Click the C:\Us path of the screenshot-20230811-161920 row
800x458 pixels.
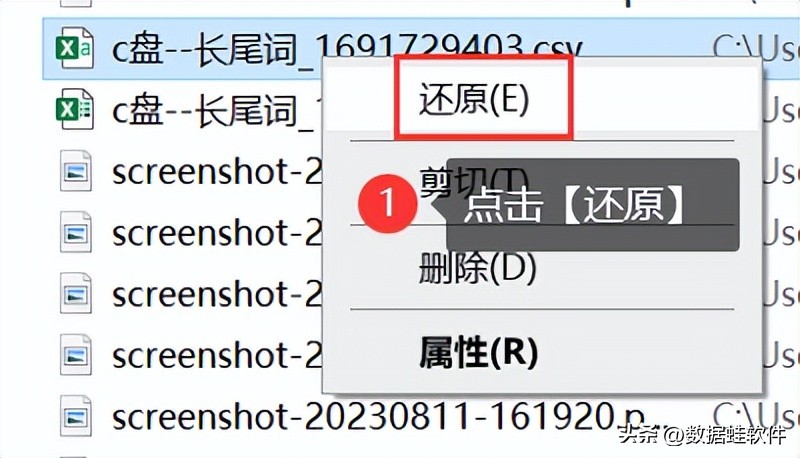point(756,417)
